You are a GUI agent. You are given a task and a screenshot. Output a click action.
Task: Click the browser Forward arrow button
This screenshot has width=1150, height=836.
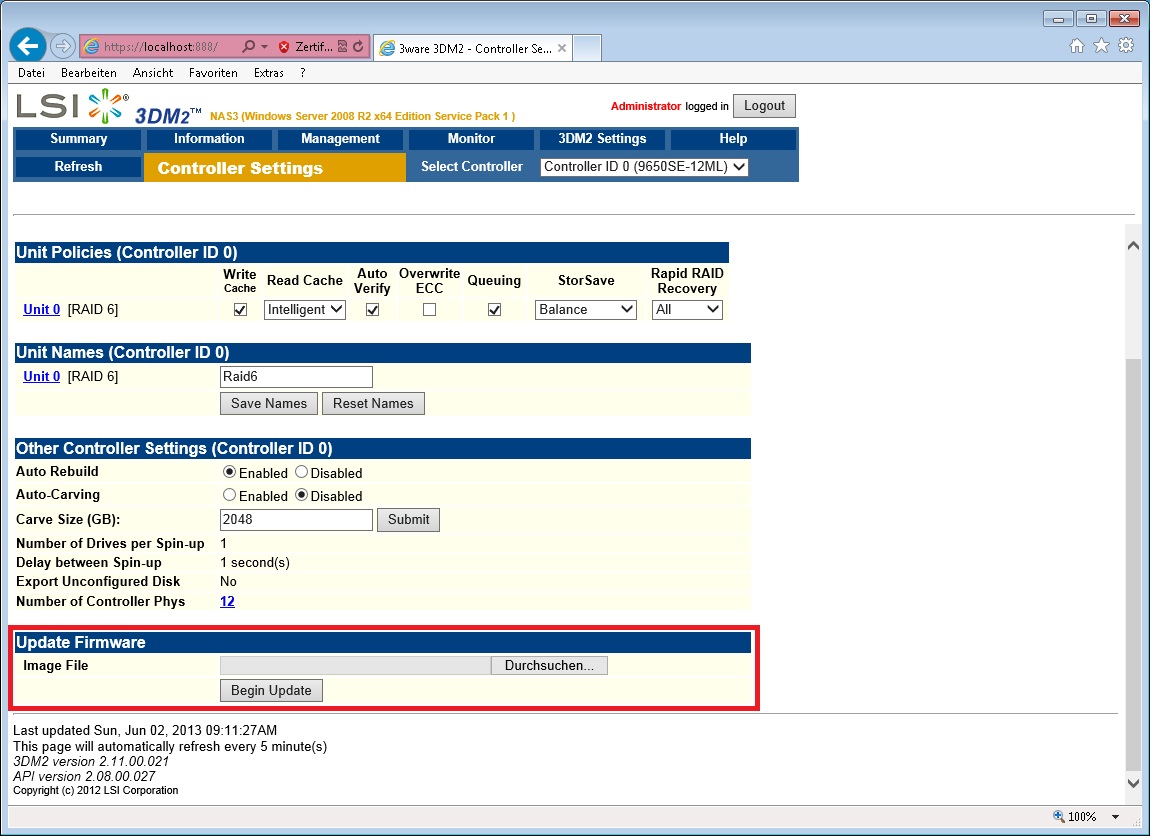click(x=63, y=46)
